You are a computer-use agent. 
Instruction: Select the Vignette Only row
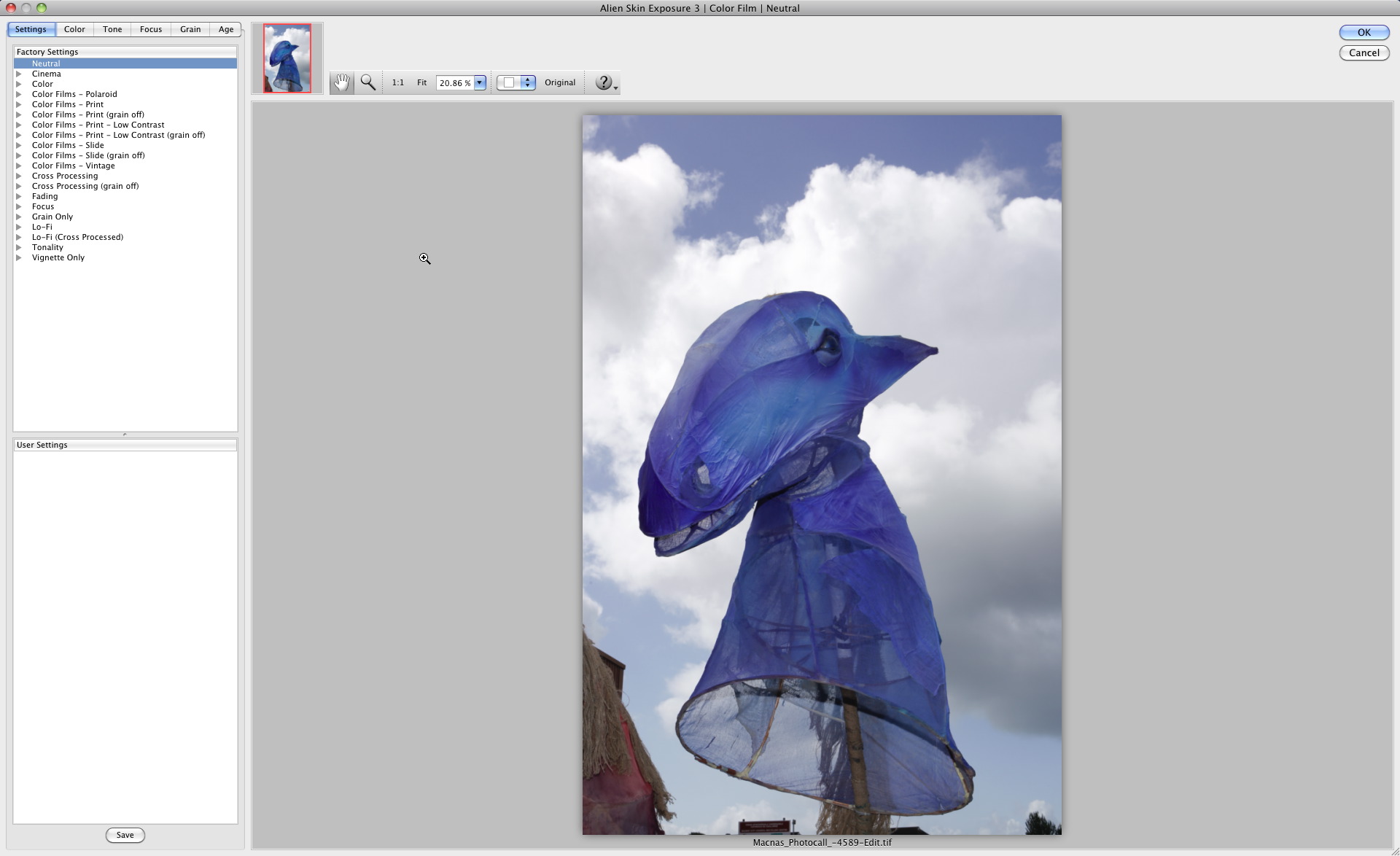pos(125,257)
